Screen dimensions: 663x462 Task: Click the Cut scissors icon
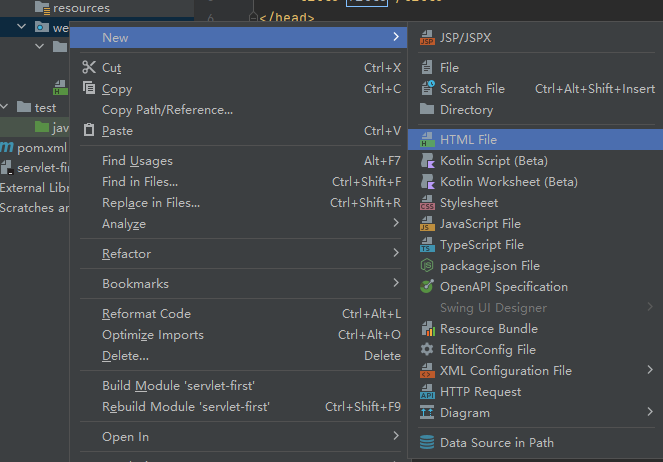[88, 68]
